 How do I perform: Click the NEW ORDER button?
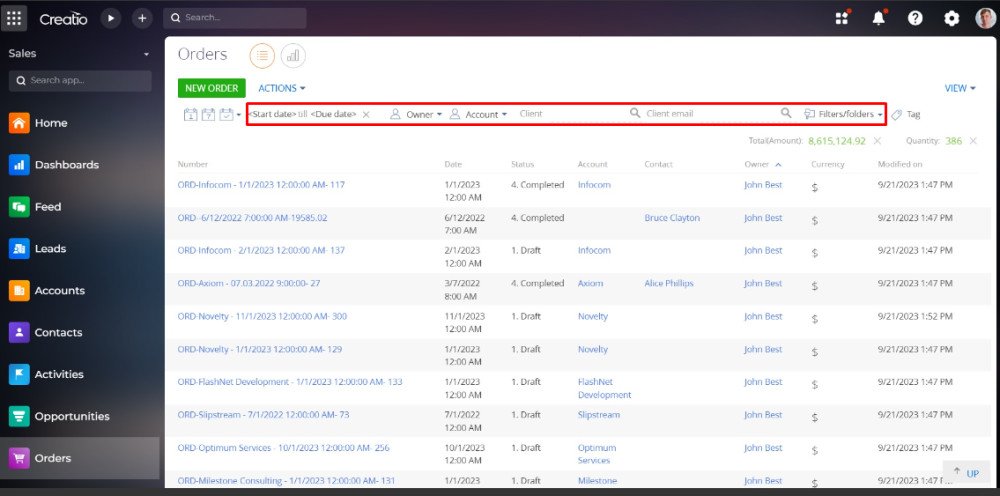pos(211,88)
